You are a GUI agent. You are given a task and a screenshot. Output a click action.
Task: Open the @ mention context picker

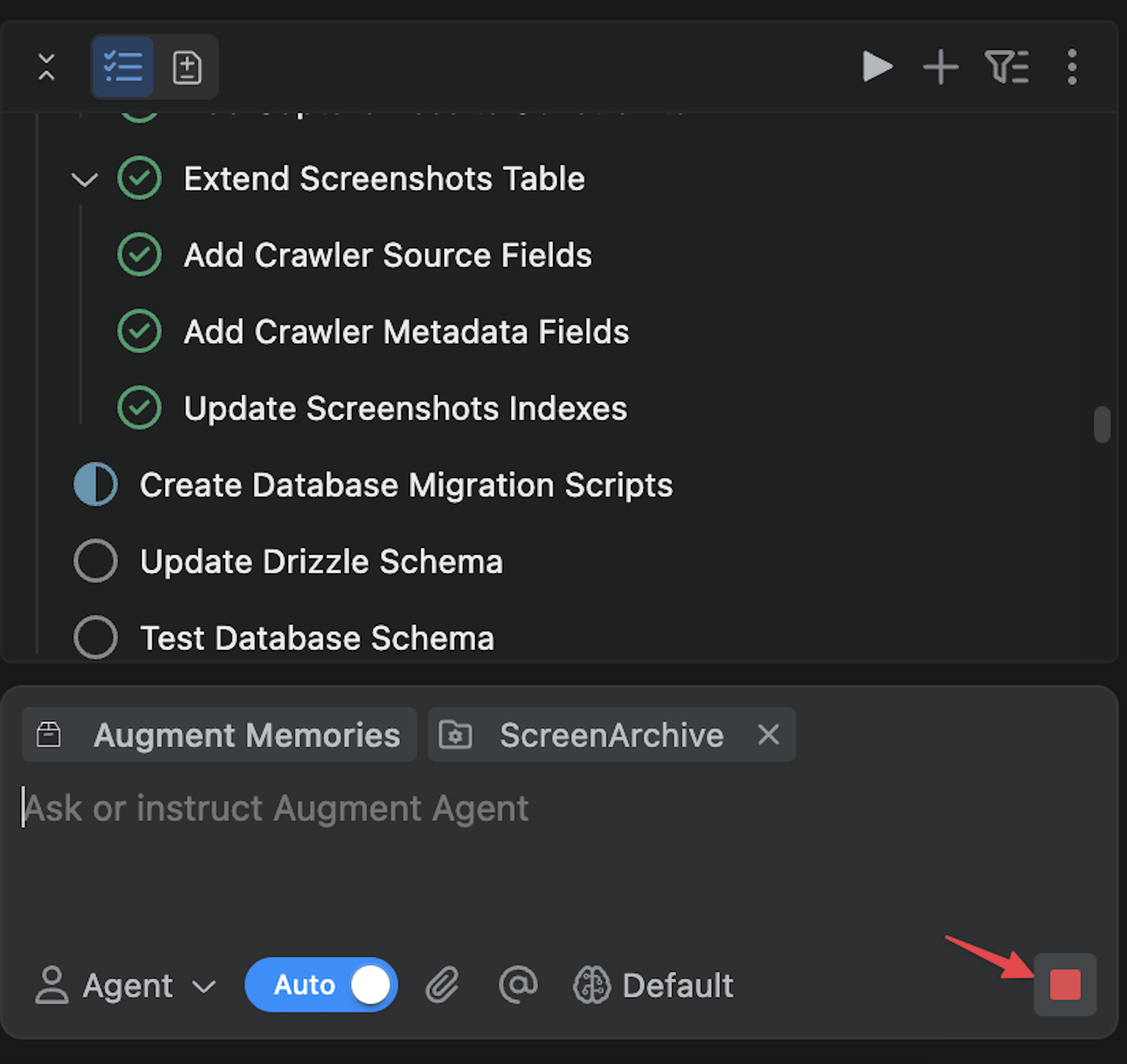pos(518,985)
